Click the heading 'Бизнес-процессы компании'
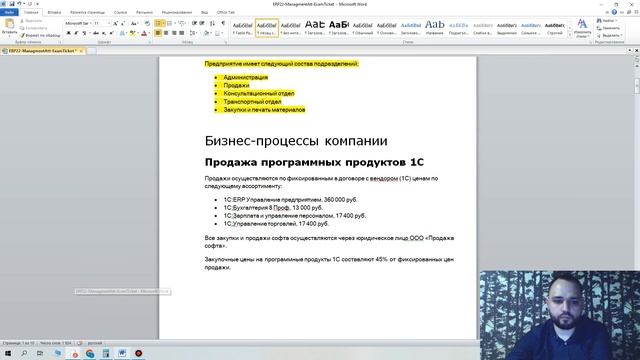640x360 pixels. click(296, 141)
